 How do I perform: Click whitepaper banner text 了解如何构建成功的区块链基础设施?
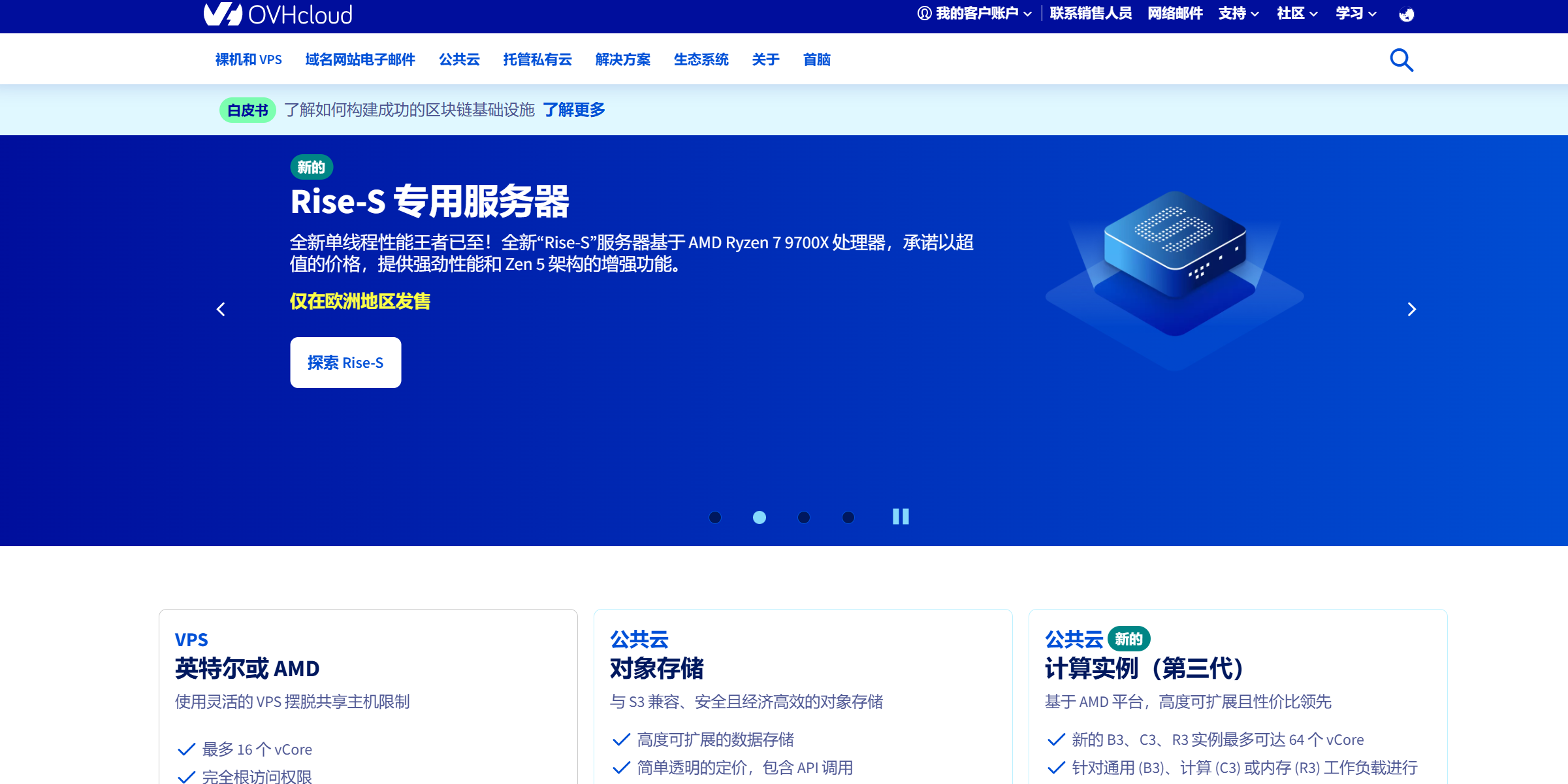[409, 110]
